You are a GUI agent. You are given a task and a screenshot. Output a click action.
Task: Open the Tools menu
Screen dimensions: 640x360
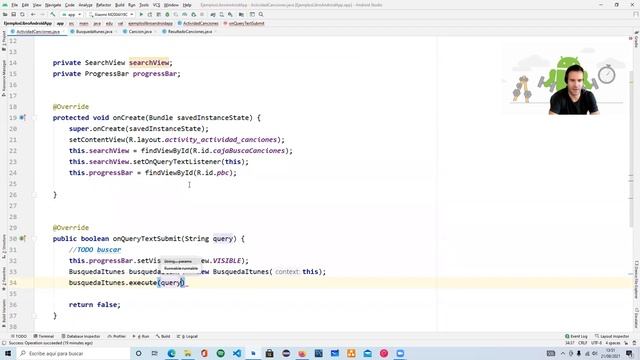[x=144, y=5]
